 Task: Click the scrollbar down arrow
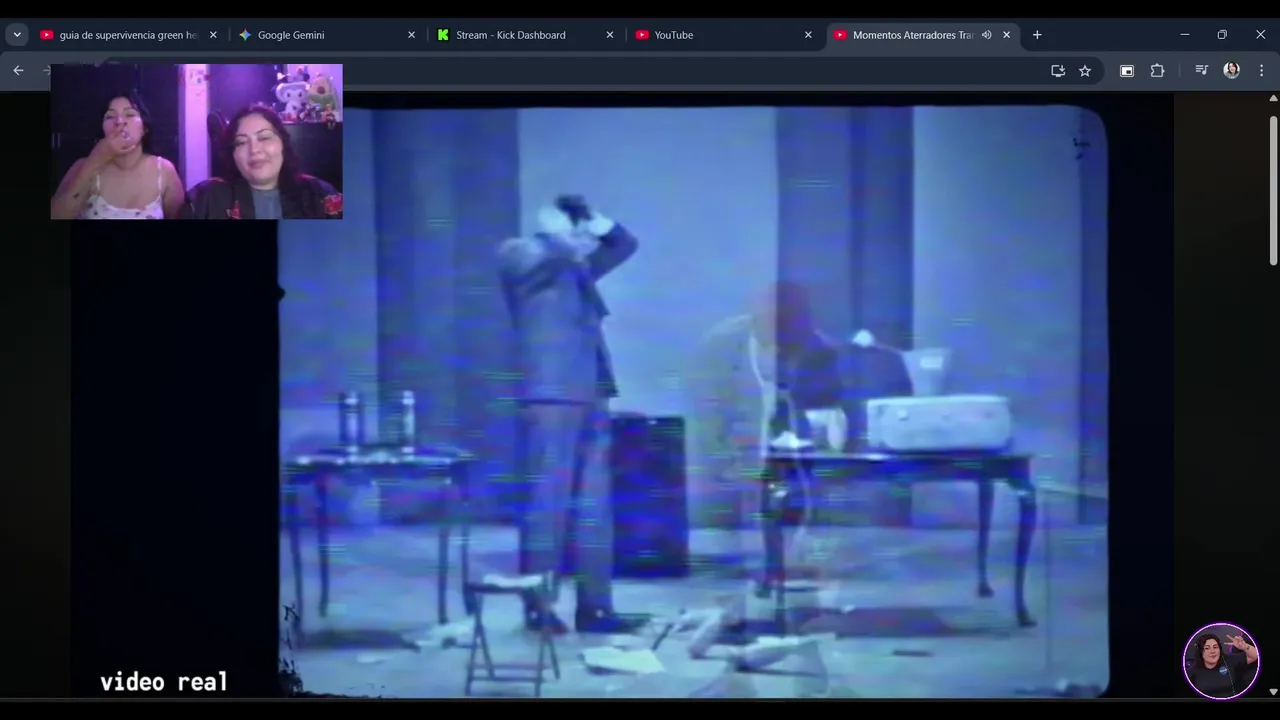point(1273,691)
